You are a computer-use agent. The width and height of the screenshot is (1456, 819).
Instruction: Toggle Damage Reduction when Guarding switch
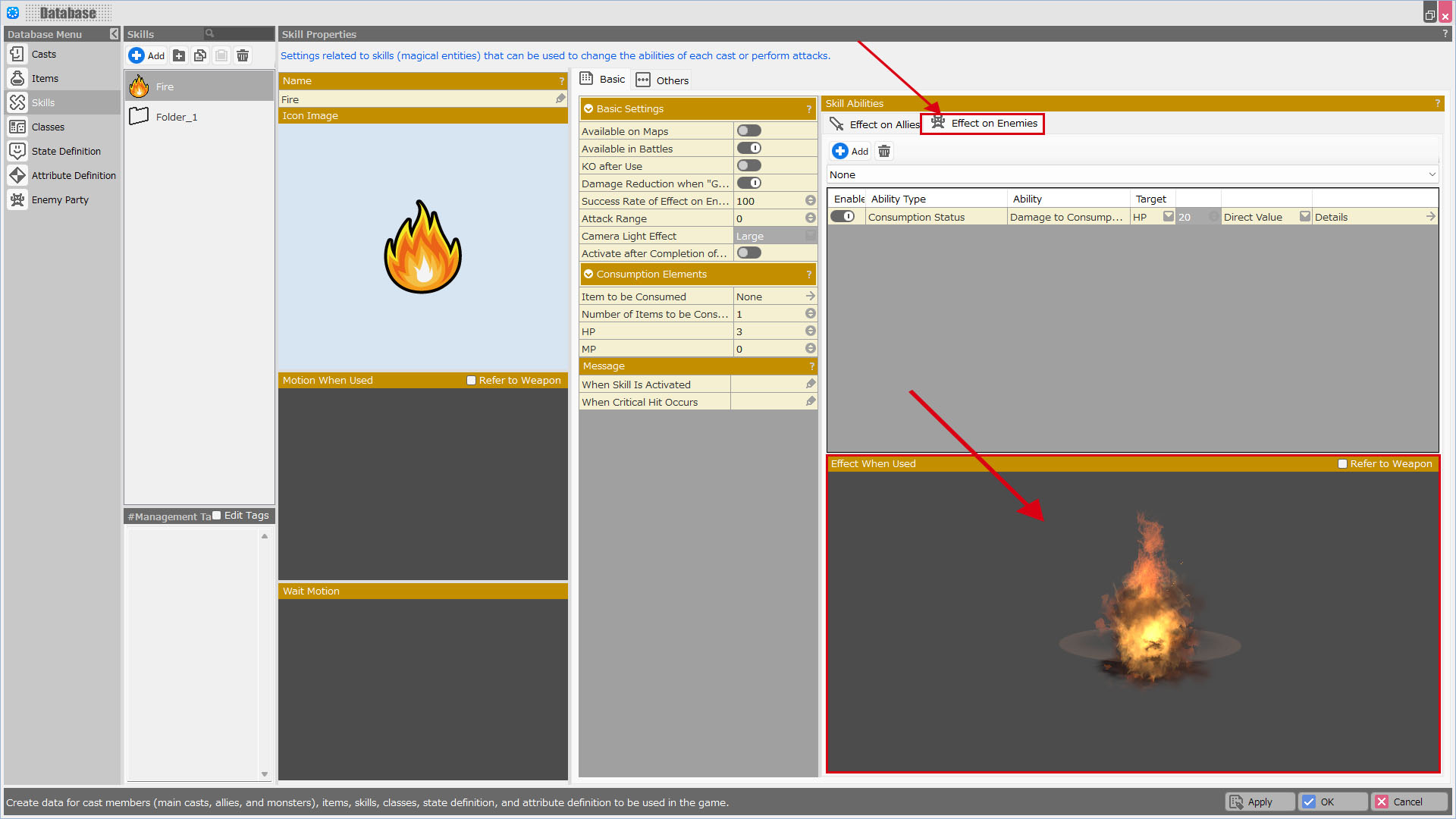coord(749,183)
